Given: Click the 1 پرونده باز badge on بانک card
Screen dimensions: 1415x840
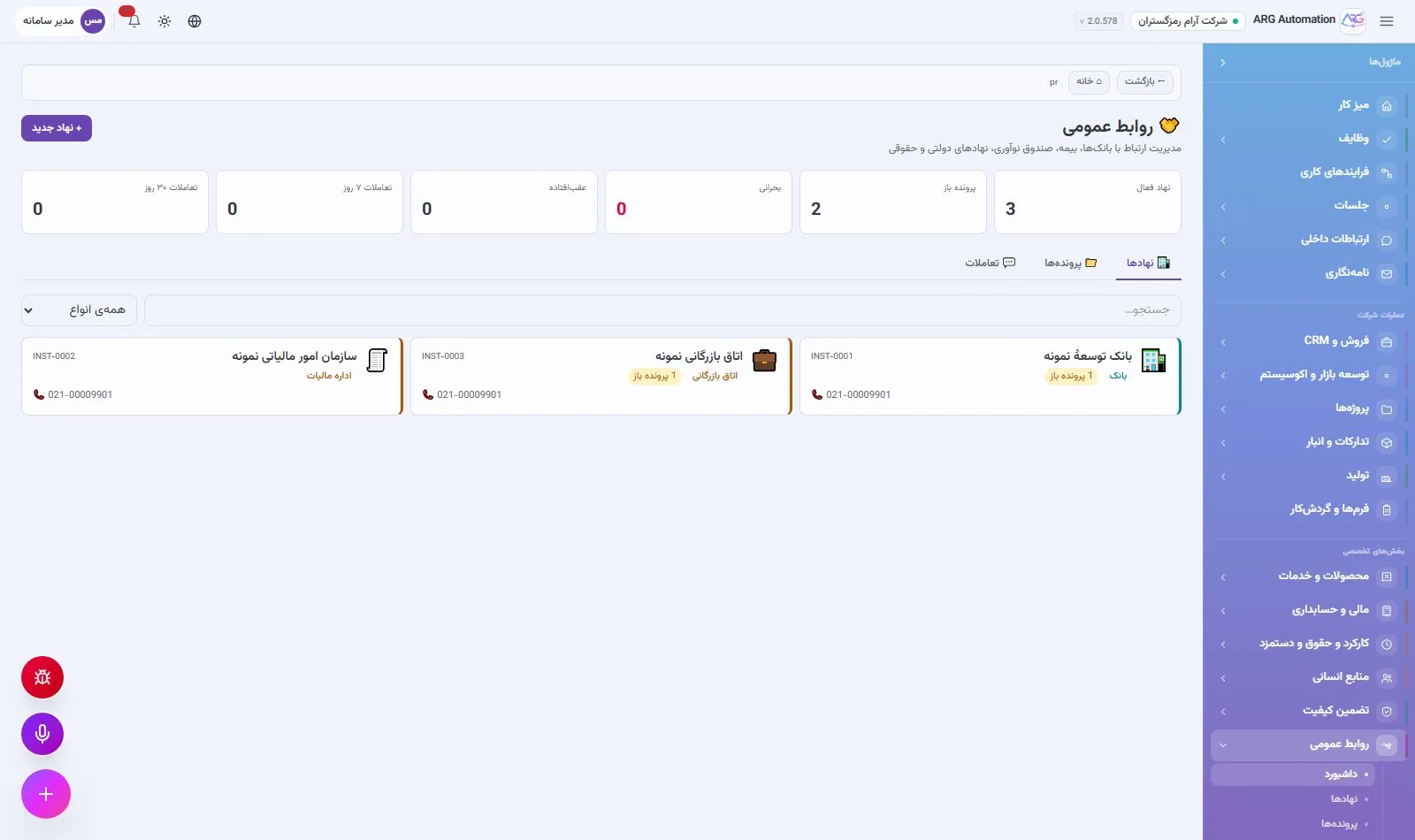Looking at the screenshot, I should pyautogui.click(x=1071, y=376).
